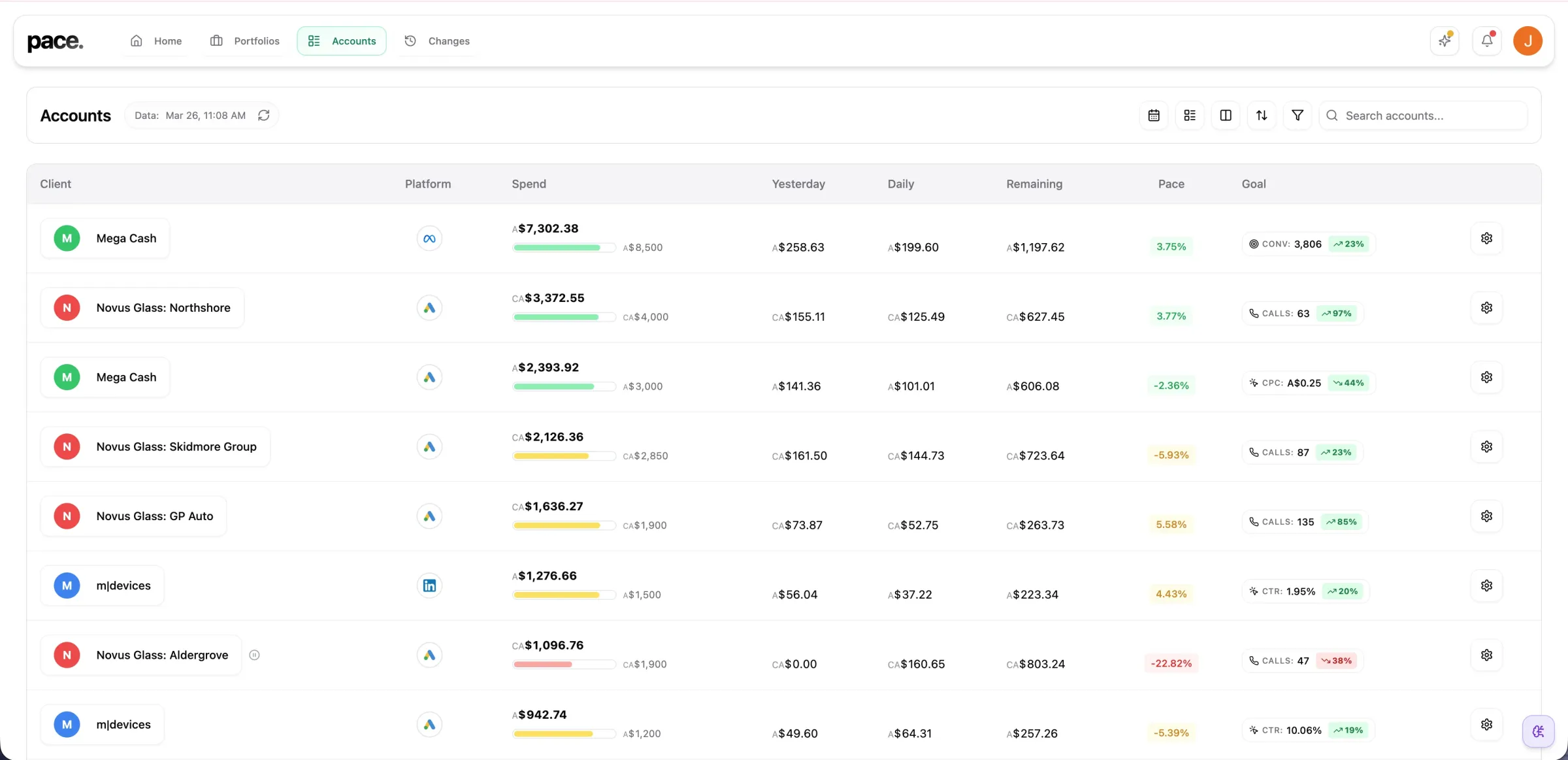Switch to grouped list view icon

click(x=1190, y=116)
